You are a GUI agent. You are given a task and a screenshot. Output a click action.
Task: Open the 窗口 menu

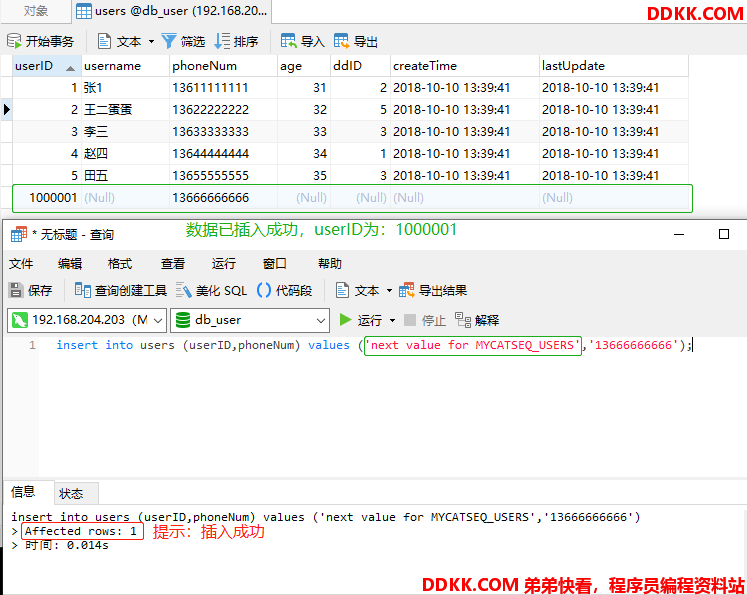[x=275, y=263]
